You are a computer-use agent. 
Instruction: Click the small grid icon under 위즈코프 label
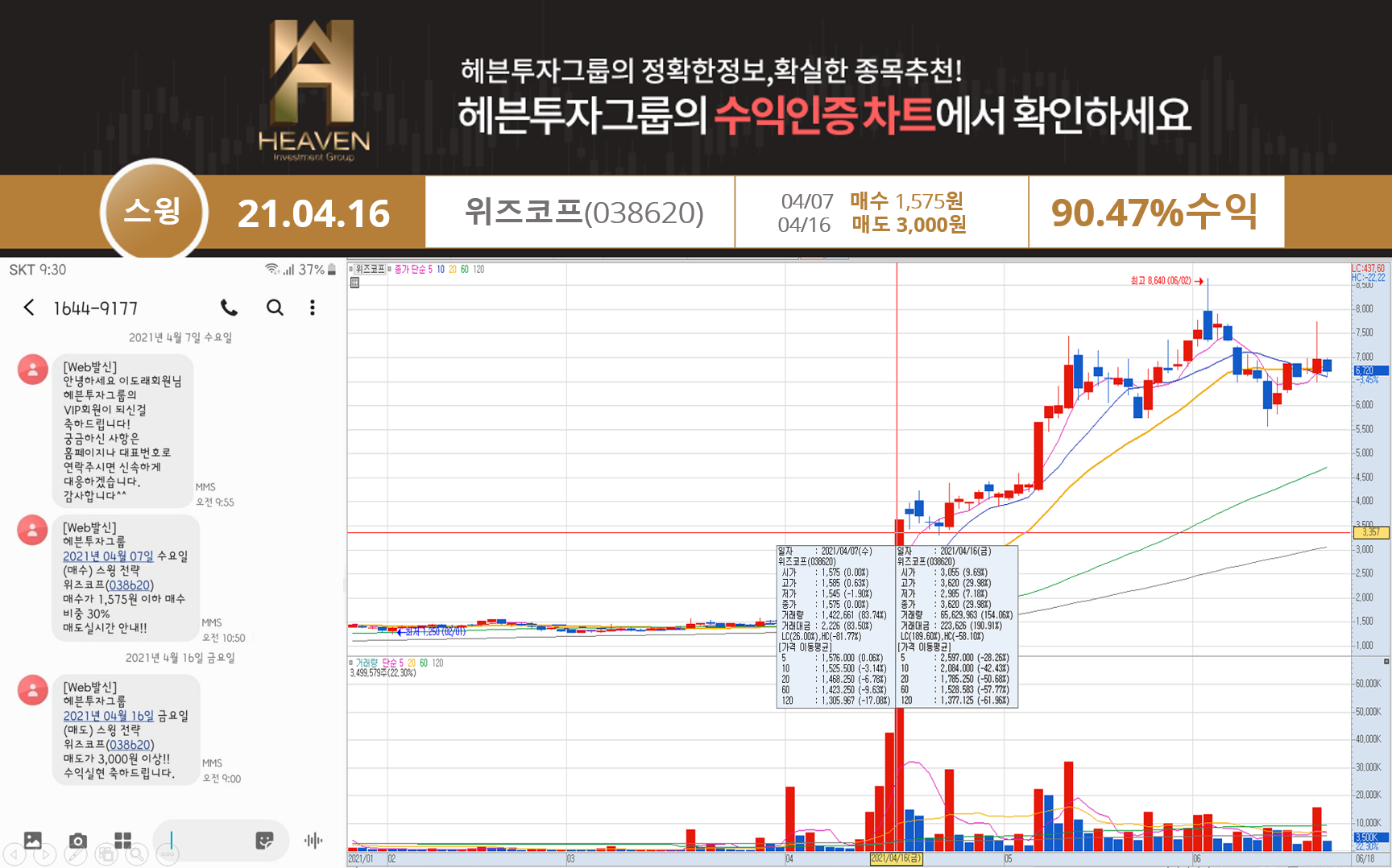(354, 283)
